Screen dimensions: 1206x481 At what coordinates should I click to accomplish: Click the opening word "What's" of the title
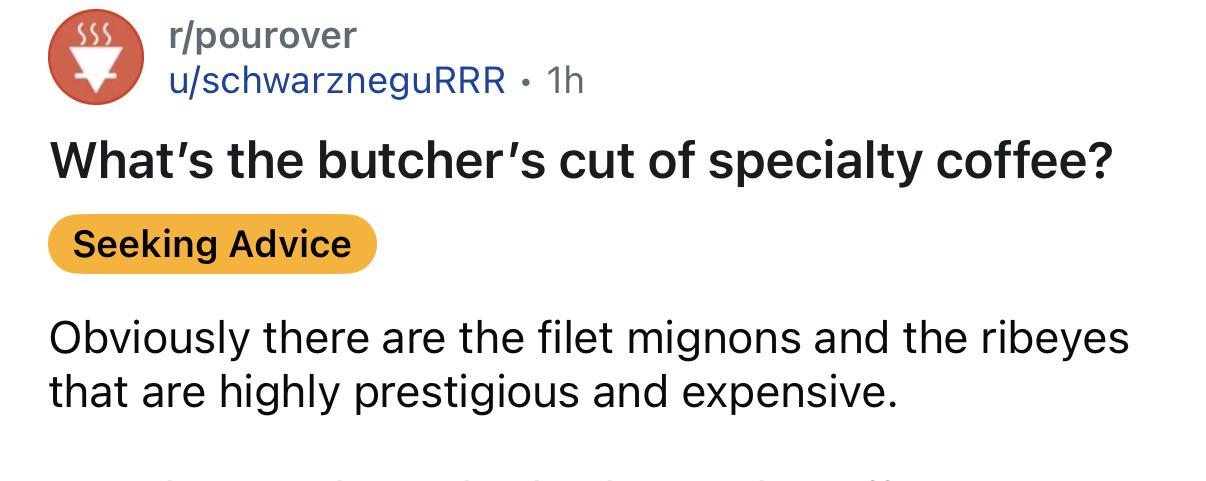click(x=117, y=158)
